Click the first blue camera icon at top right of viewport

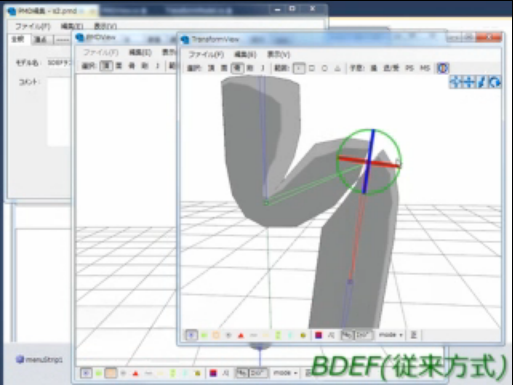(x=455, y=82)
